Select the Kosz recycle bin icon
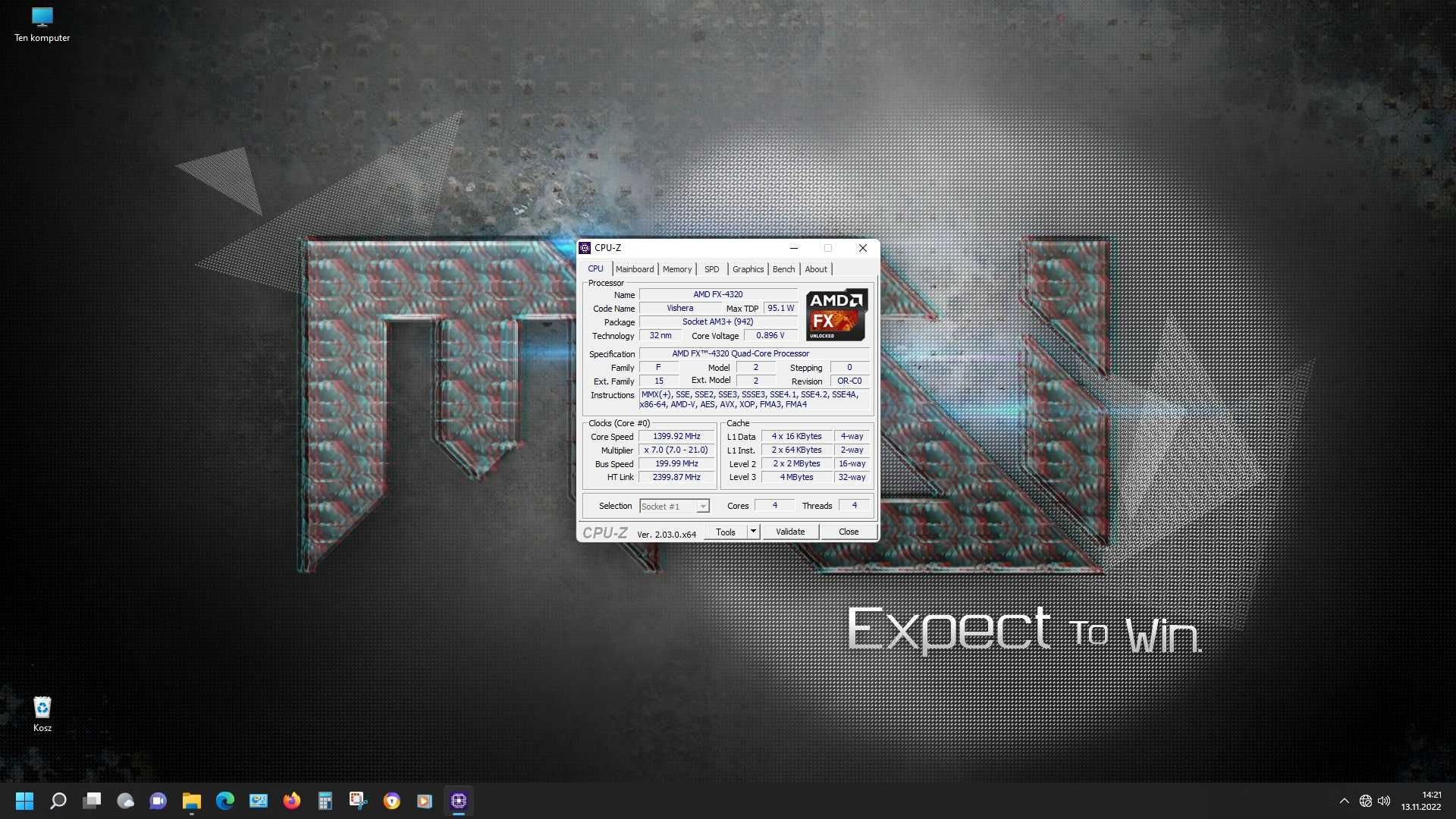Viewport: 1456px width, 819px height. [42, 714]
